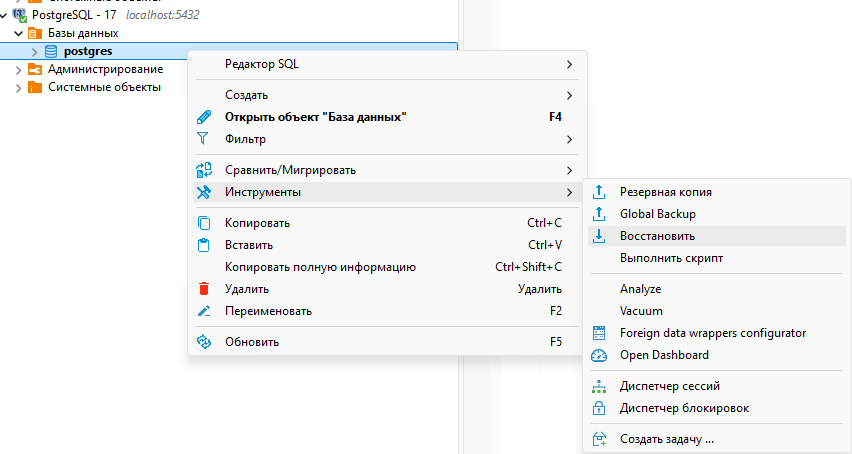Open the Фильтр submenu arrow

coord(569,140)
